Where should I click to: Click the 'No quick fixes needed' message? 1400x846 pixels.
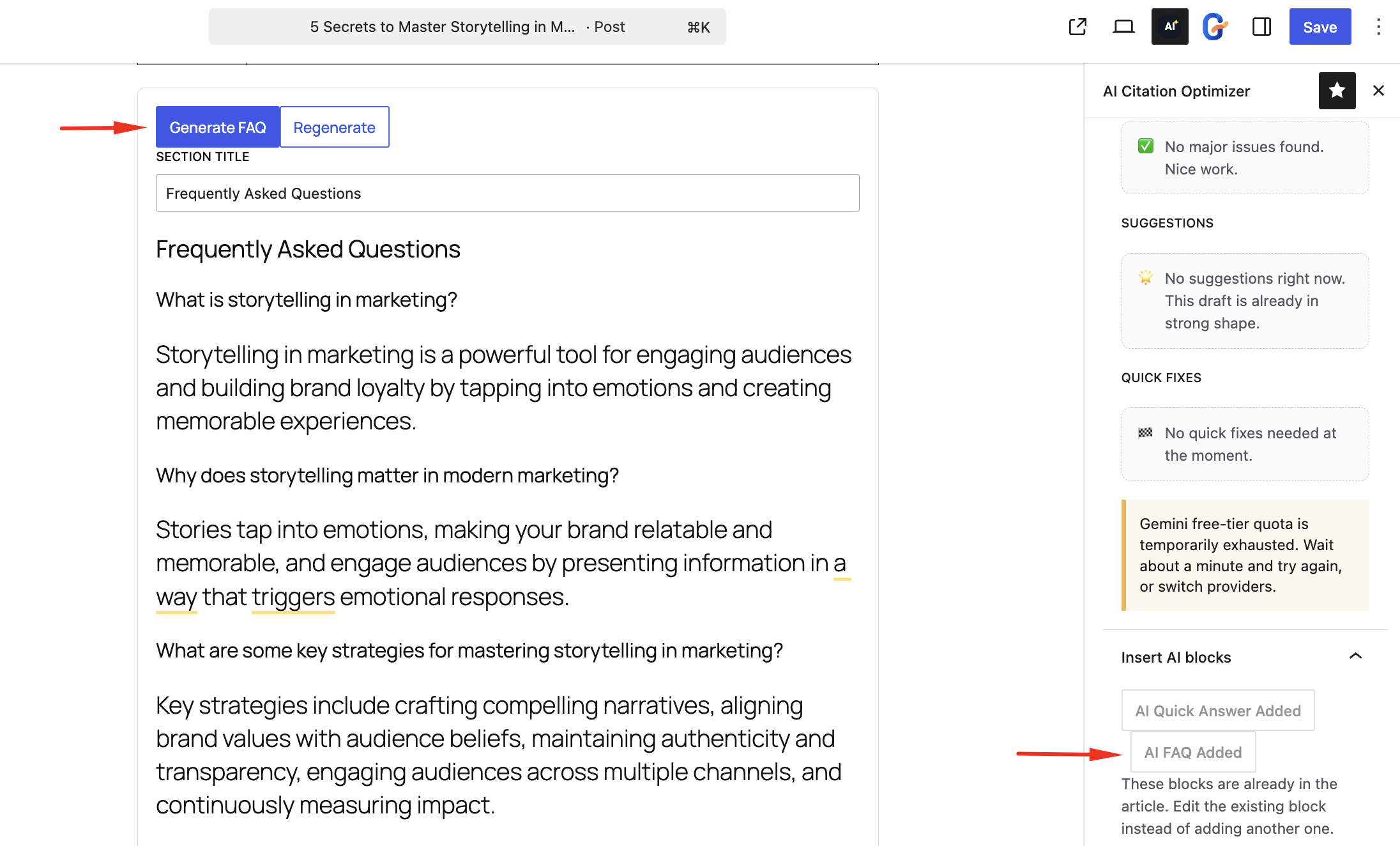(1245, 444)
